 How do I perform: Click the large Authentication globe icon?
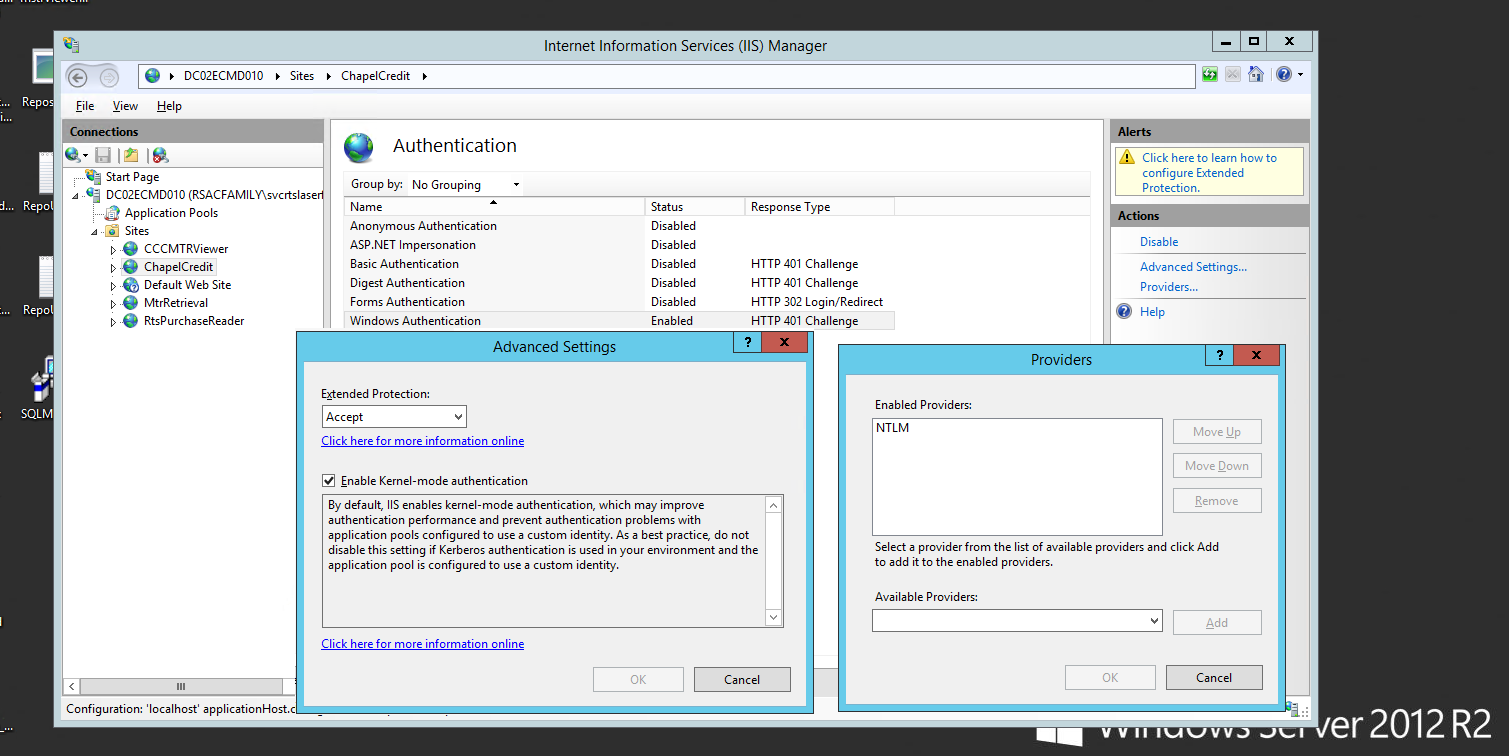click(358, 147)
